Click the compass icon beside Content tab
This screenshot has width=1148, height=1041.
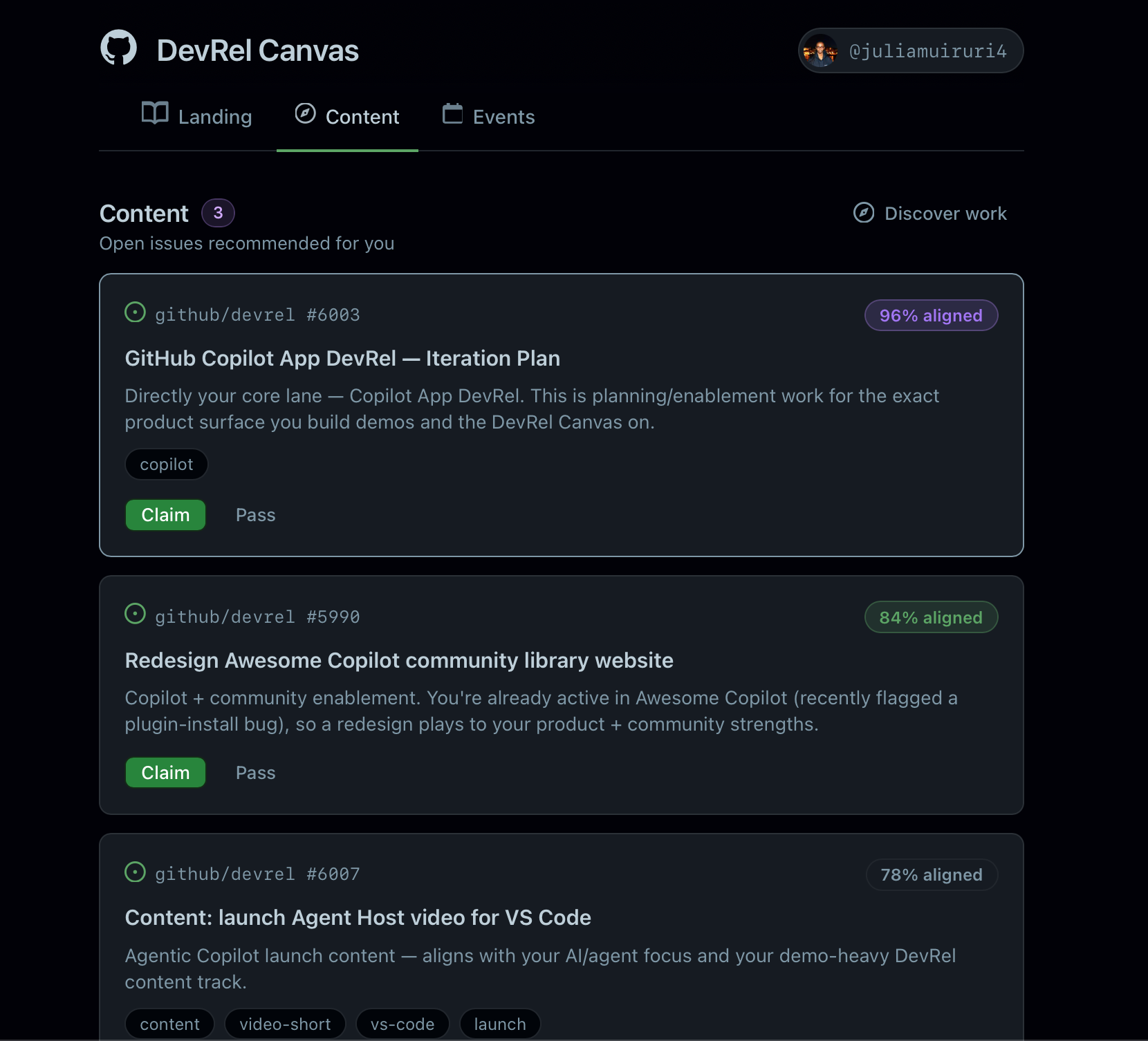(x=305, y=113)
